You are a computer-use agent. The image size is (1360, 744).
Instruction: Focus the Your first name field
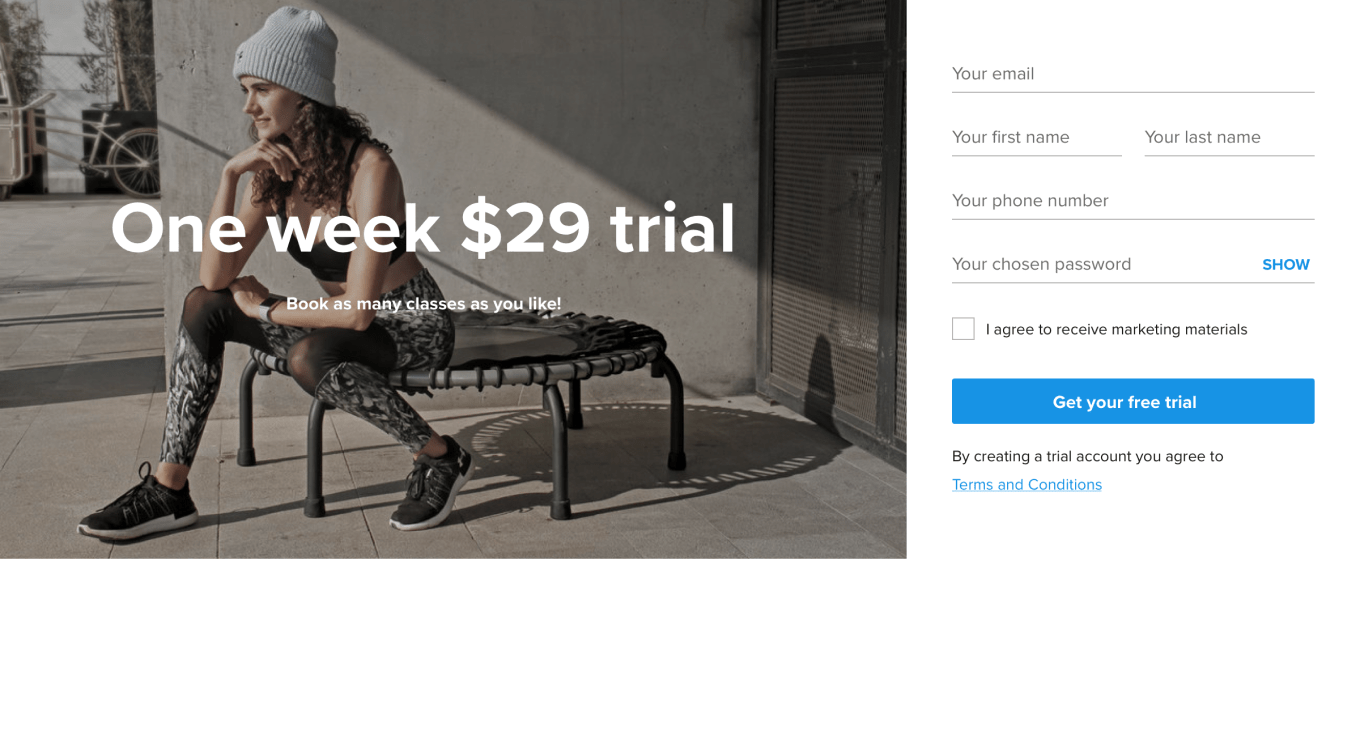[x=1036, y=137]
